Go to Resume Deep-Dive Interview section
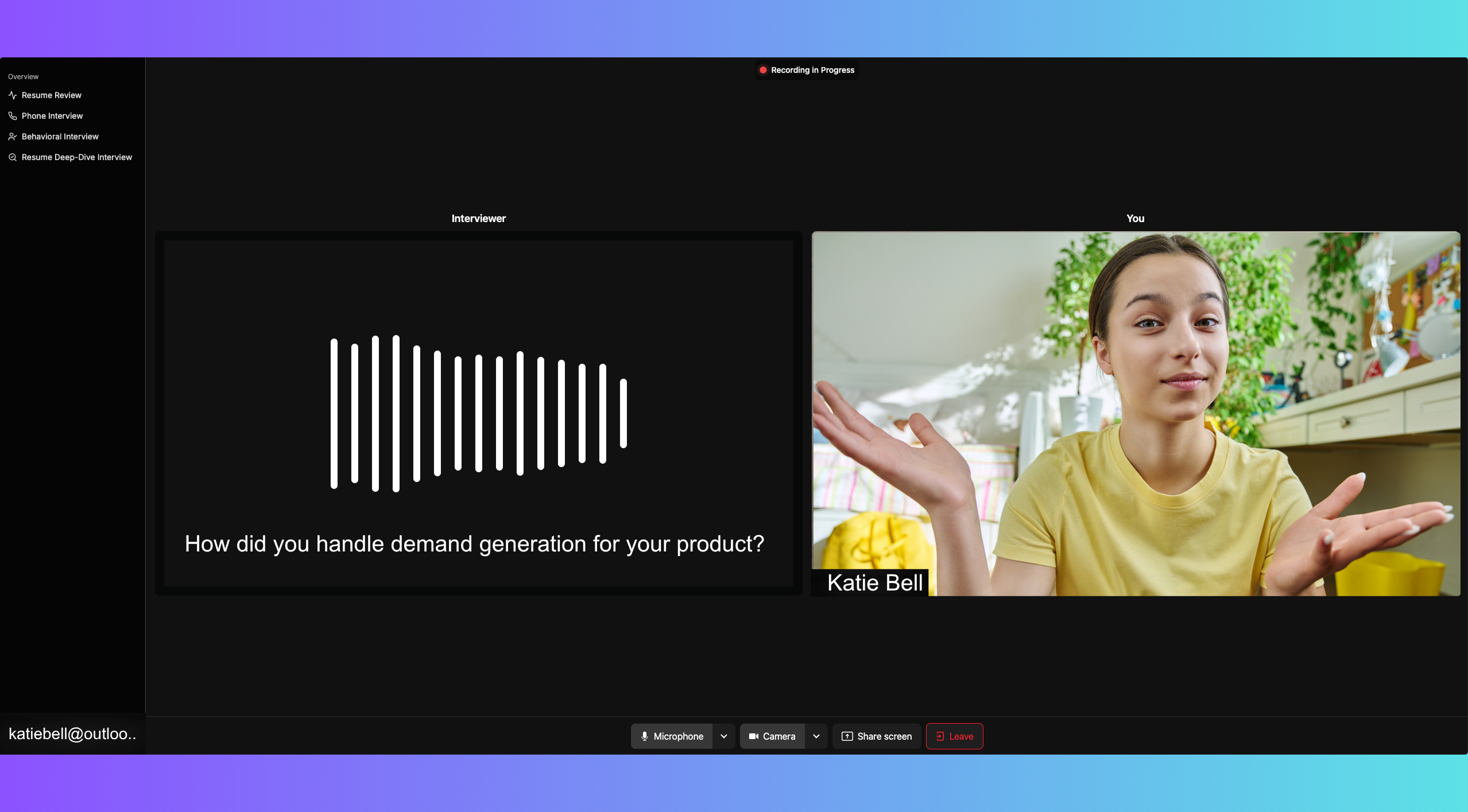Image resolution: width=1468 pixels, height=812 pixels. click(x=77, y=157)
